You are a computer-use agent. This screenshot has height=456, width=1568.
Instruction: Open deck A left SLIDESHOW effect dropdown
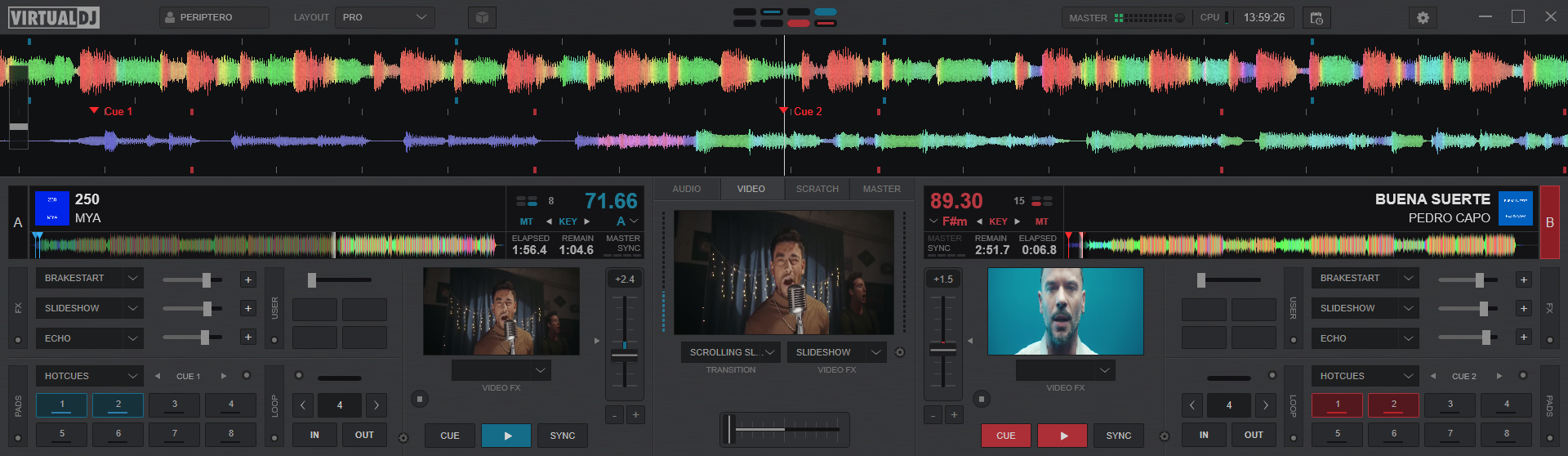click(90, 308)
